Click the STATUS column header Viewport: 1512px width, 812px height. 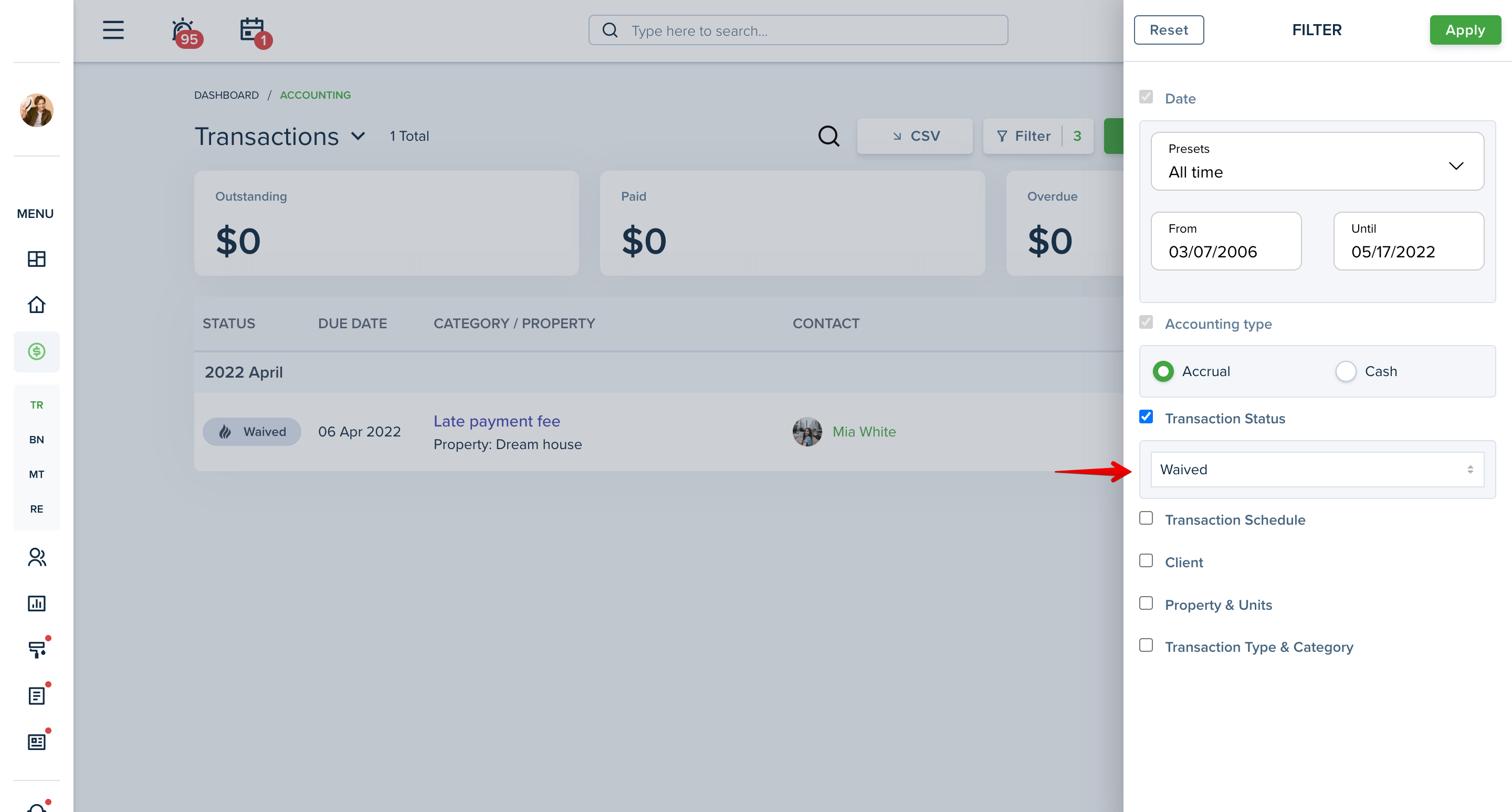[x=228, y=324]
